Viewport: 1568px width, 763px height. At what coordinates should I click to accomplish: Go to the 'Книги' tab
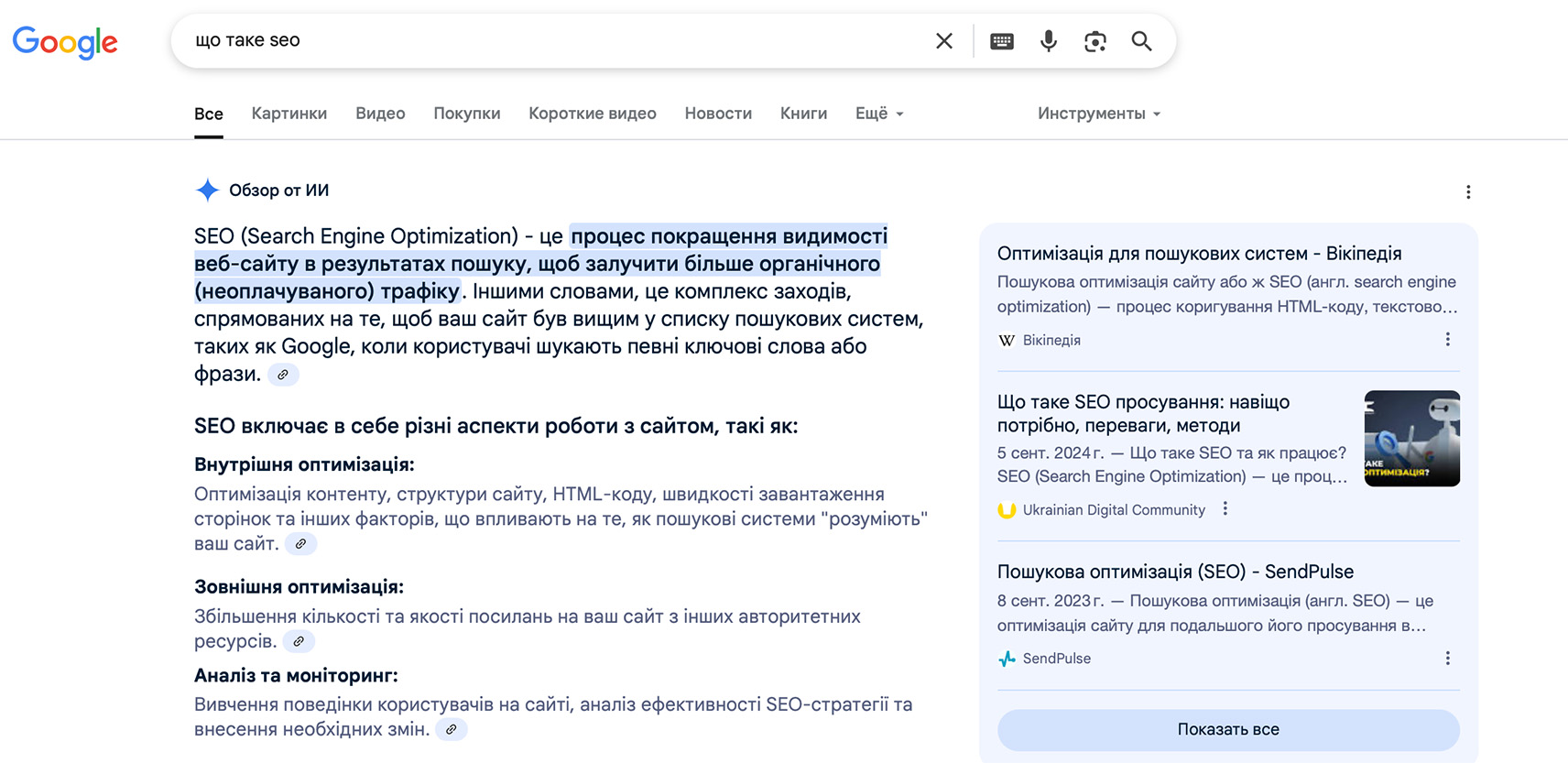point(803,114)
